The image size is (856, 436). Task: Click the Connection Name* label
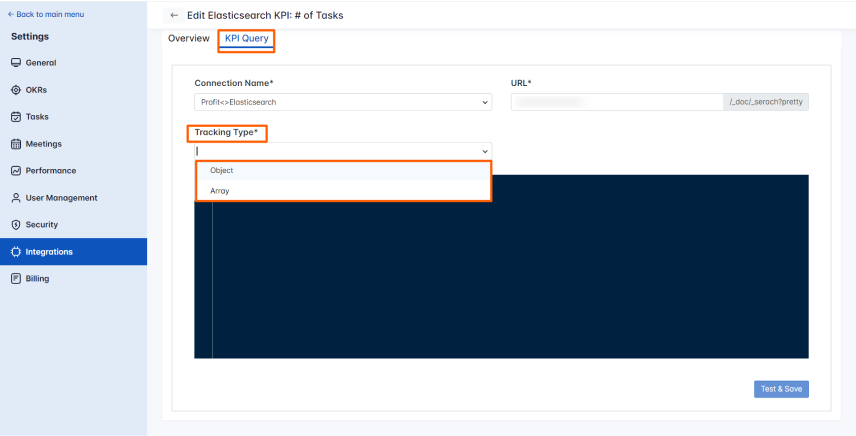234,83
